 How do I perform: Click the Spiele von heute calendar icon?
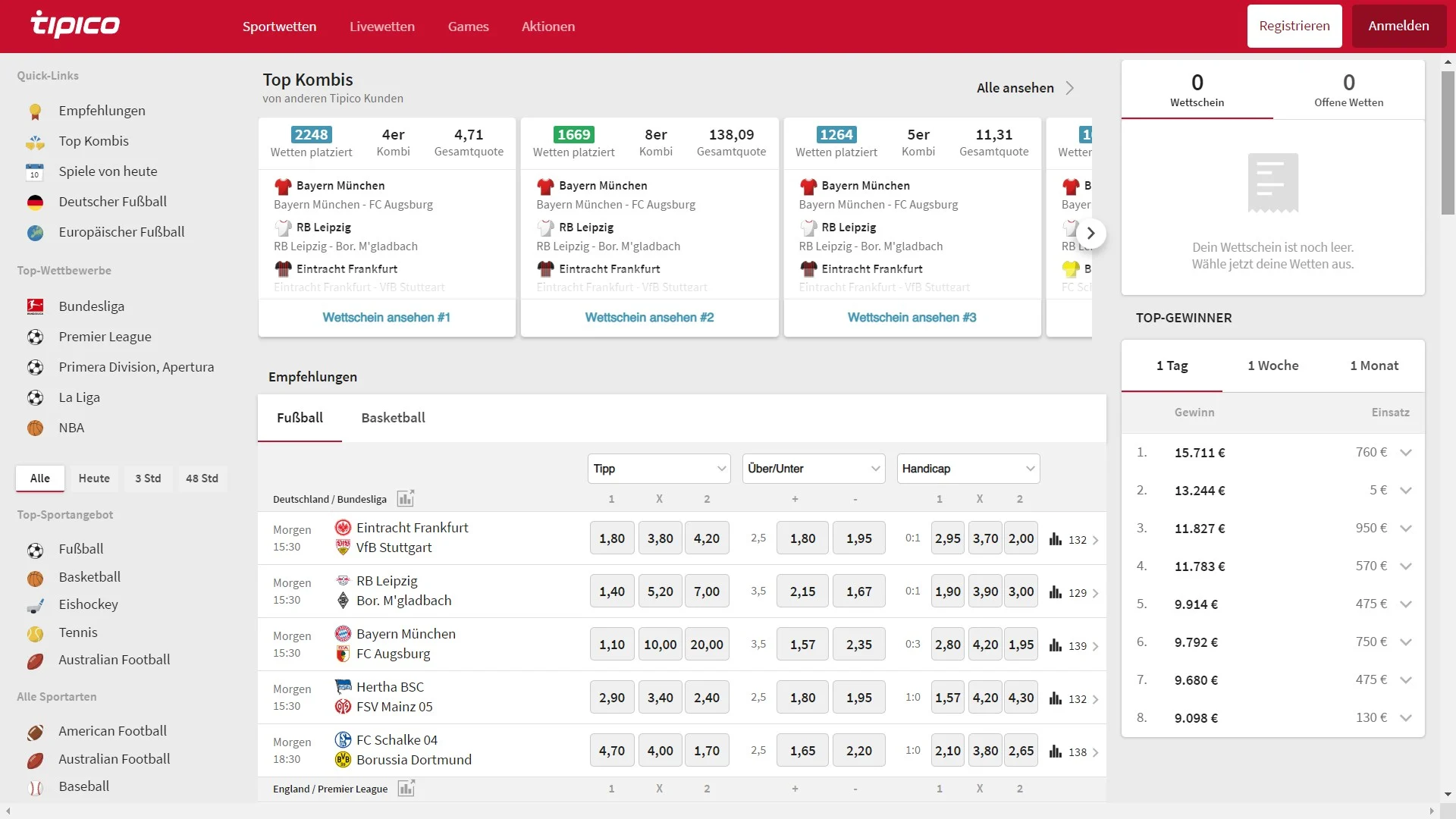pos(35,172)
